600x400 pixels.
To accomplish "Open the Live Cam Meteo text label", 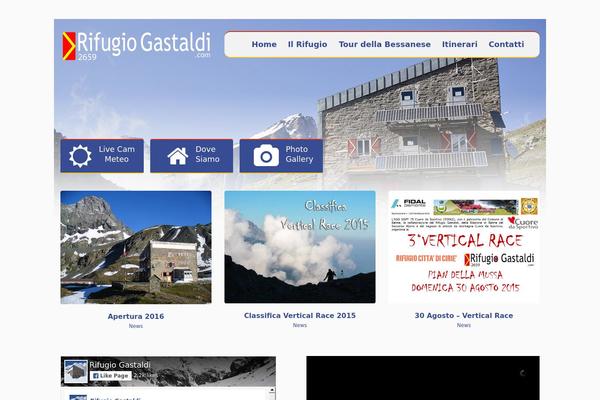I will click(117, 154).
